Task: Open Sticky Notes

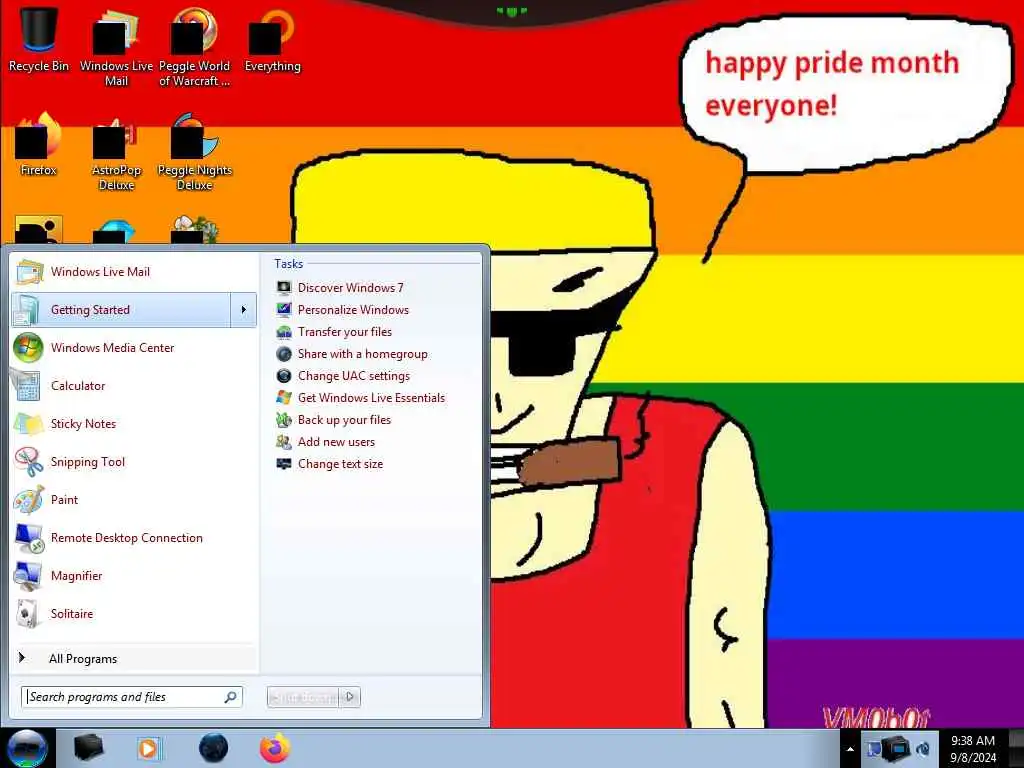Action: tap(134, 423)
